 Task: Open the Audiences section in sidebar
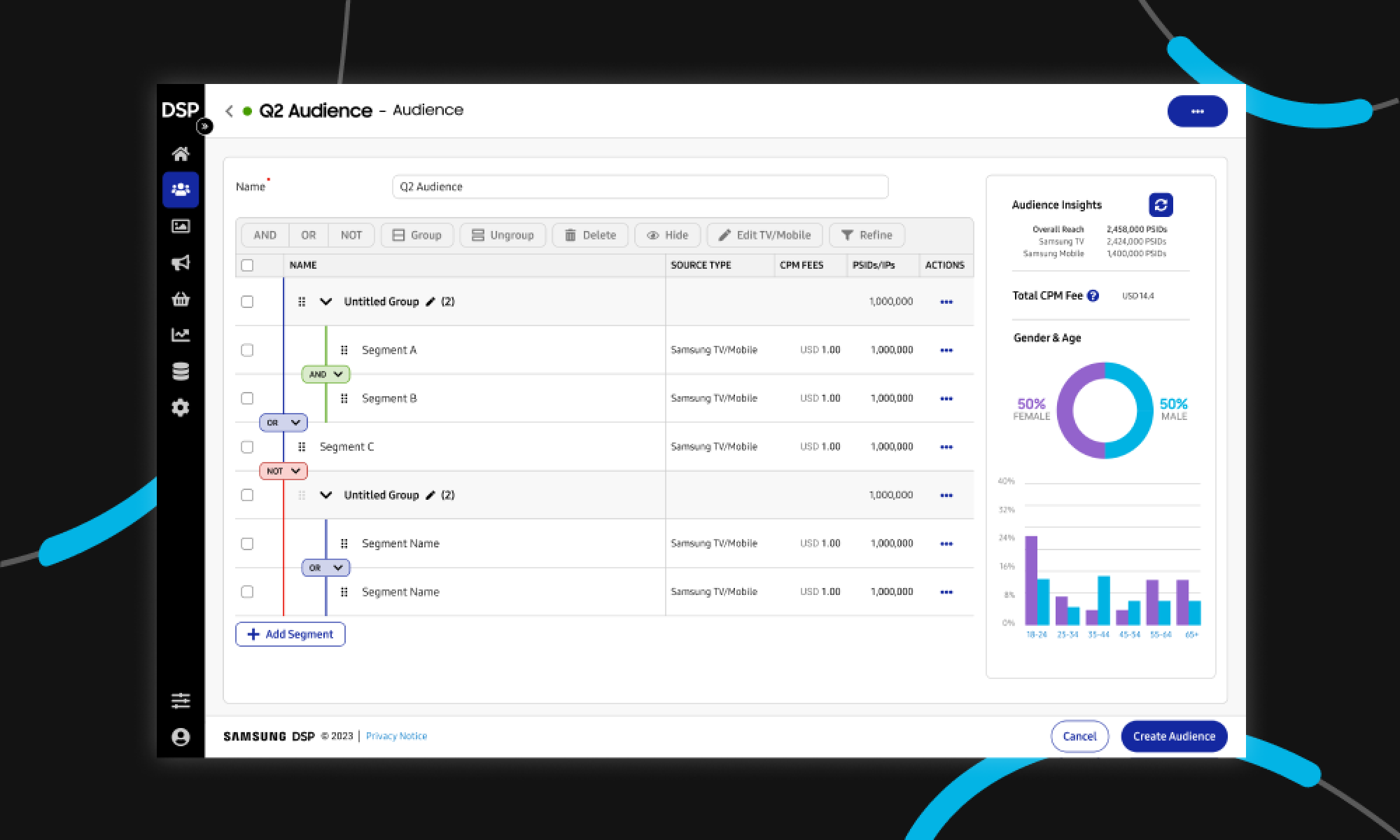pyautogui.click(x=181, y=190)
